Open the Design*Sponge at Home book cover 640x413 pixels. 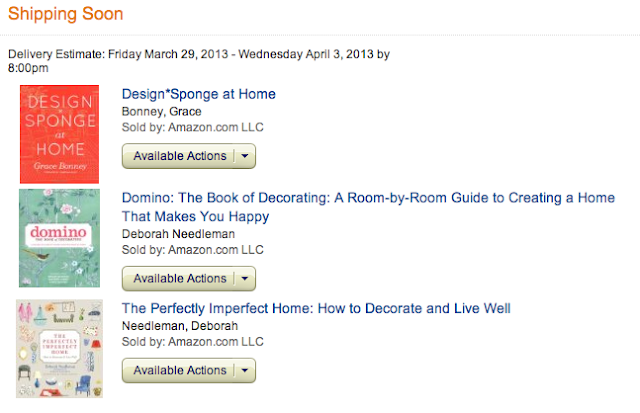point(60,135)
